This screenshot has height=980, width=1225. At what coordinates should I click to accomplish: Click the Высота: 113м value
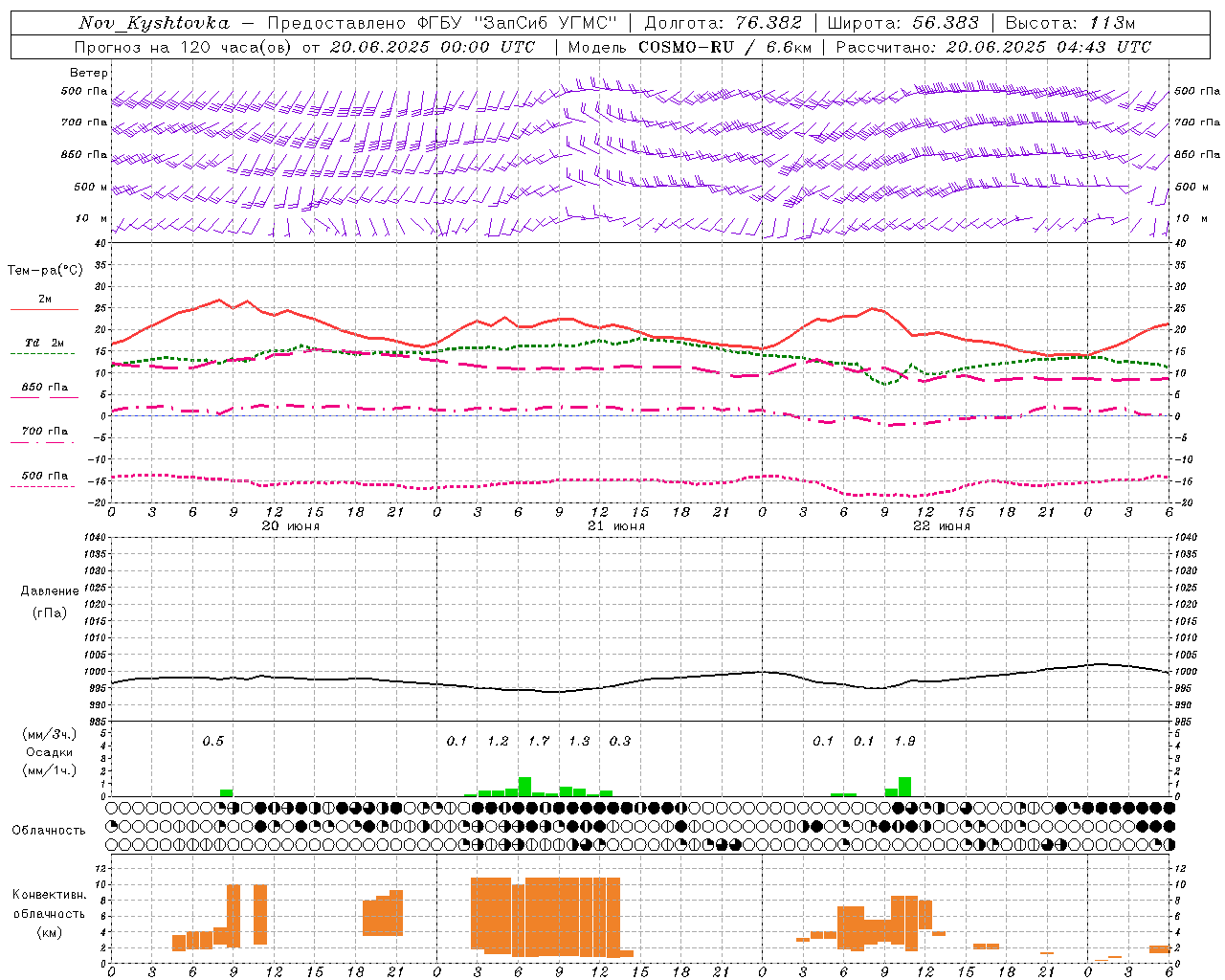(1070, 23)
